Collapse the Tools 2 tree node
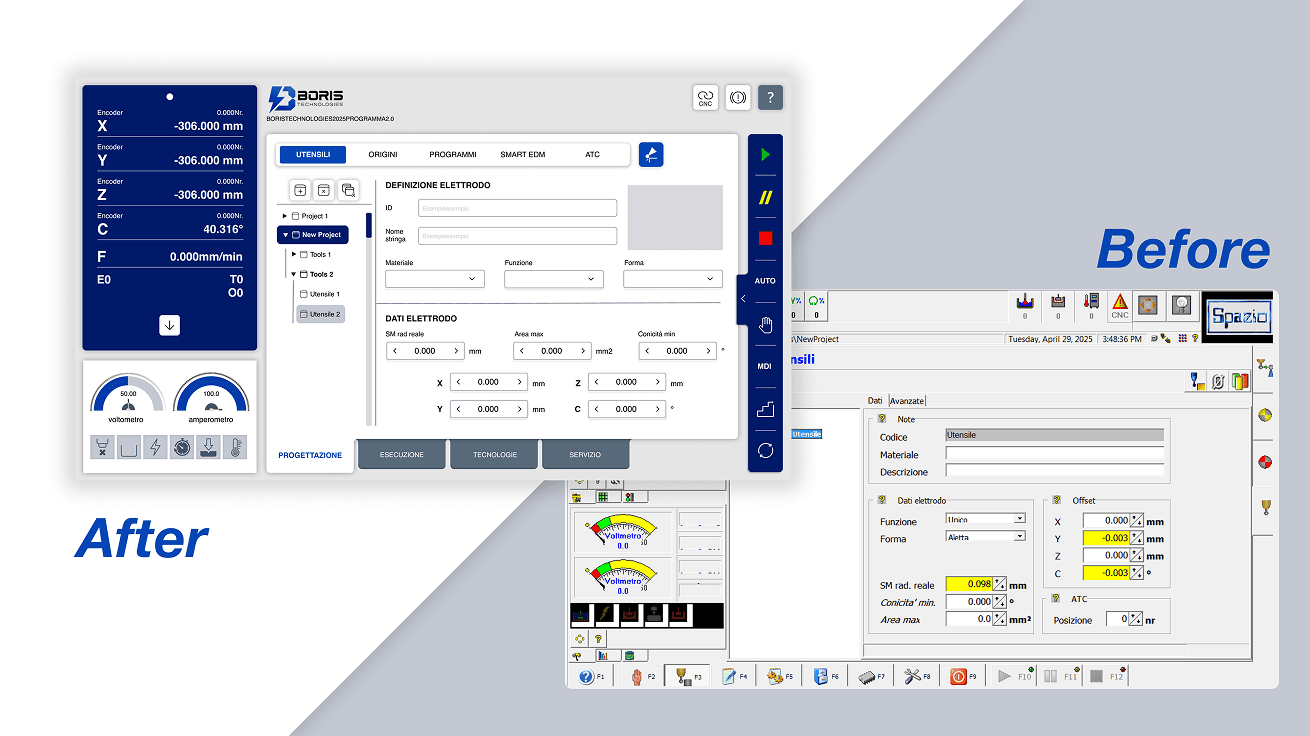Image resolution: width=1310 pixels, height=736 pixels. coord(294,274)
